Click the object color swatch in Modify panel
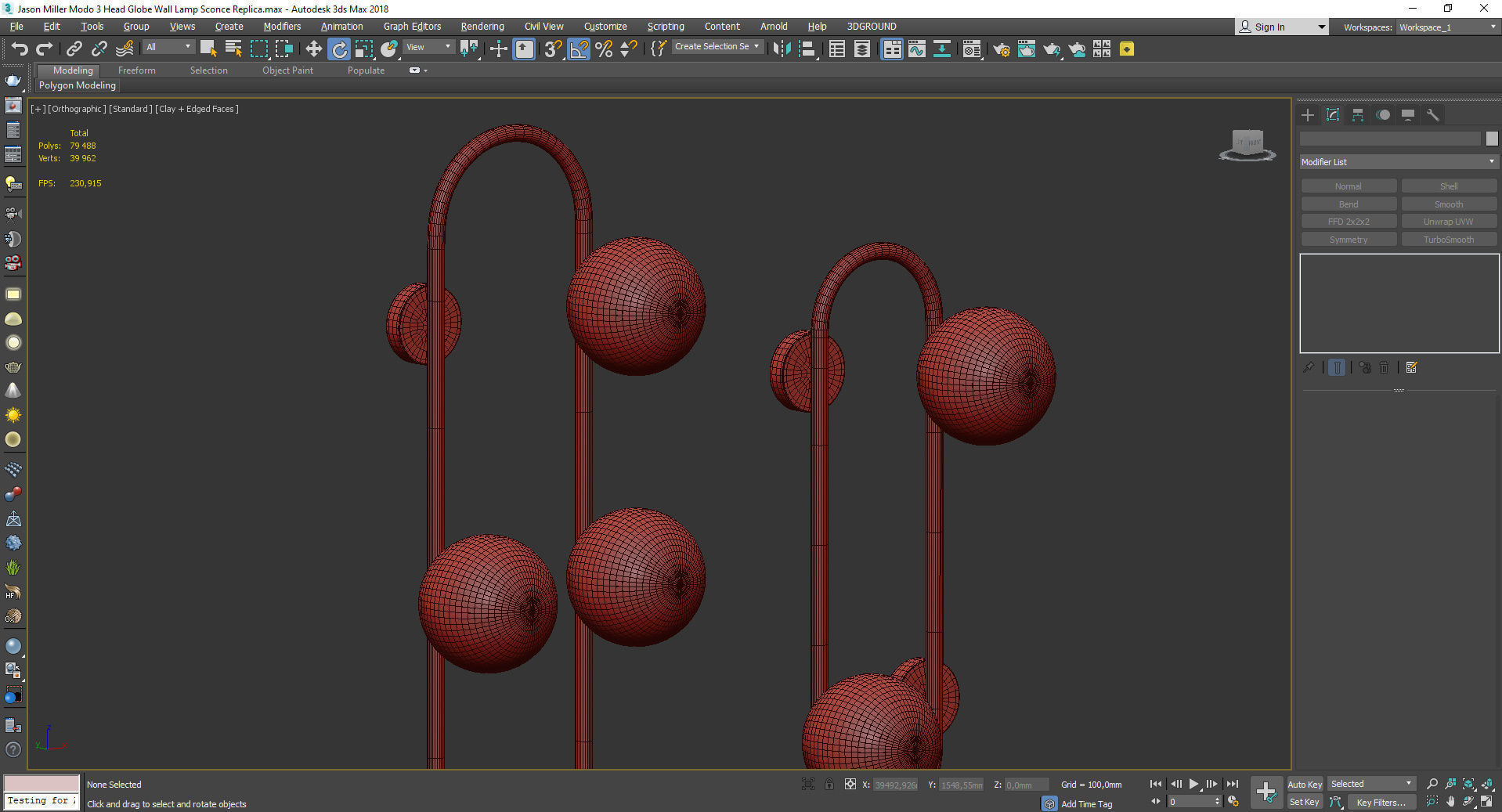 point(1492,139)
